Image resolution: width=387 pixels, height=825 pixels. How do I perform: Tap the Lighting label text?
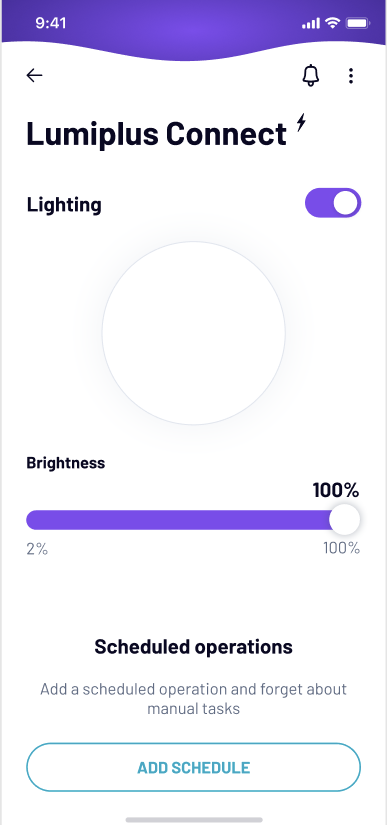64,204
